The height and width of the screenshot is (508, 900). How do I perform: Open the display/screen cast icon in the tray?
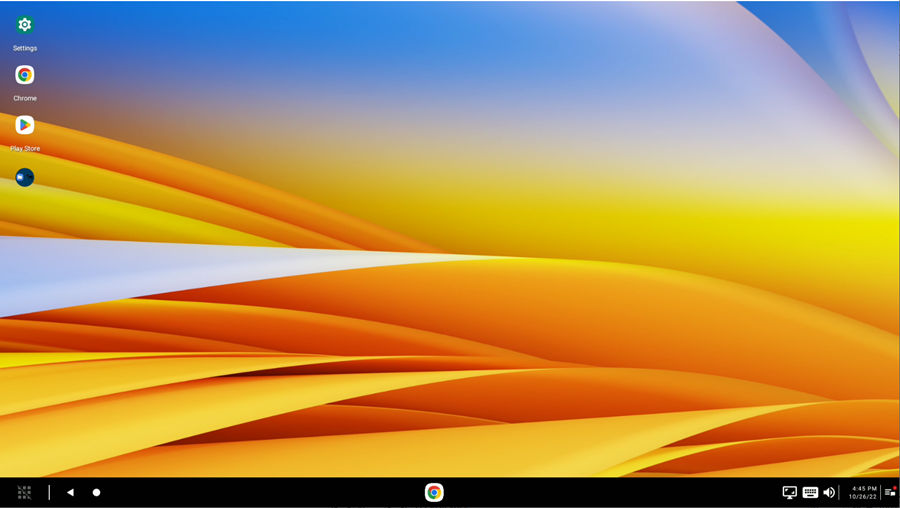tap(790, 493)
